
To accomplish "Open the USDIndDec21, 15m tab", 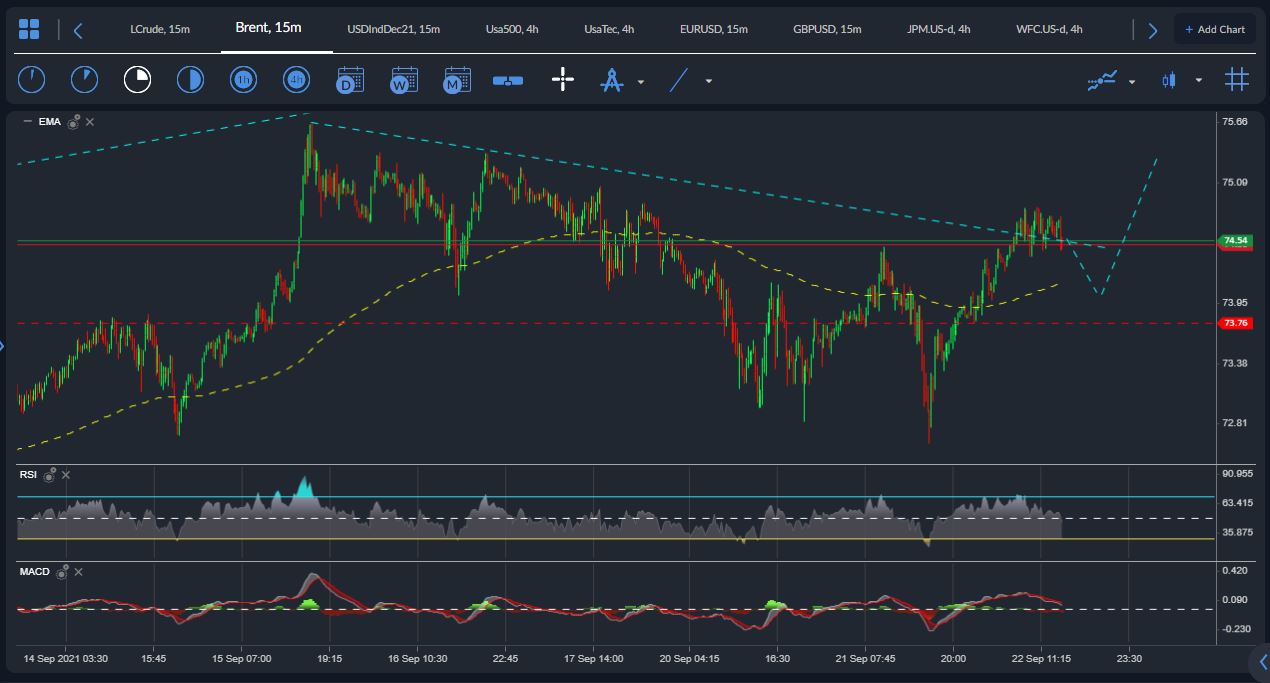I will pyautogui.click(x=394, y=29).
